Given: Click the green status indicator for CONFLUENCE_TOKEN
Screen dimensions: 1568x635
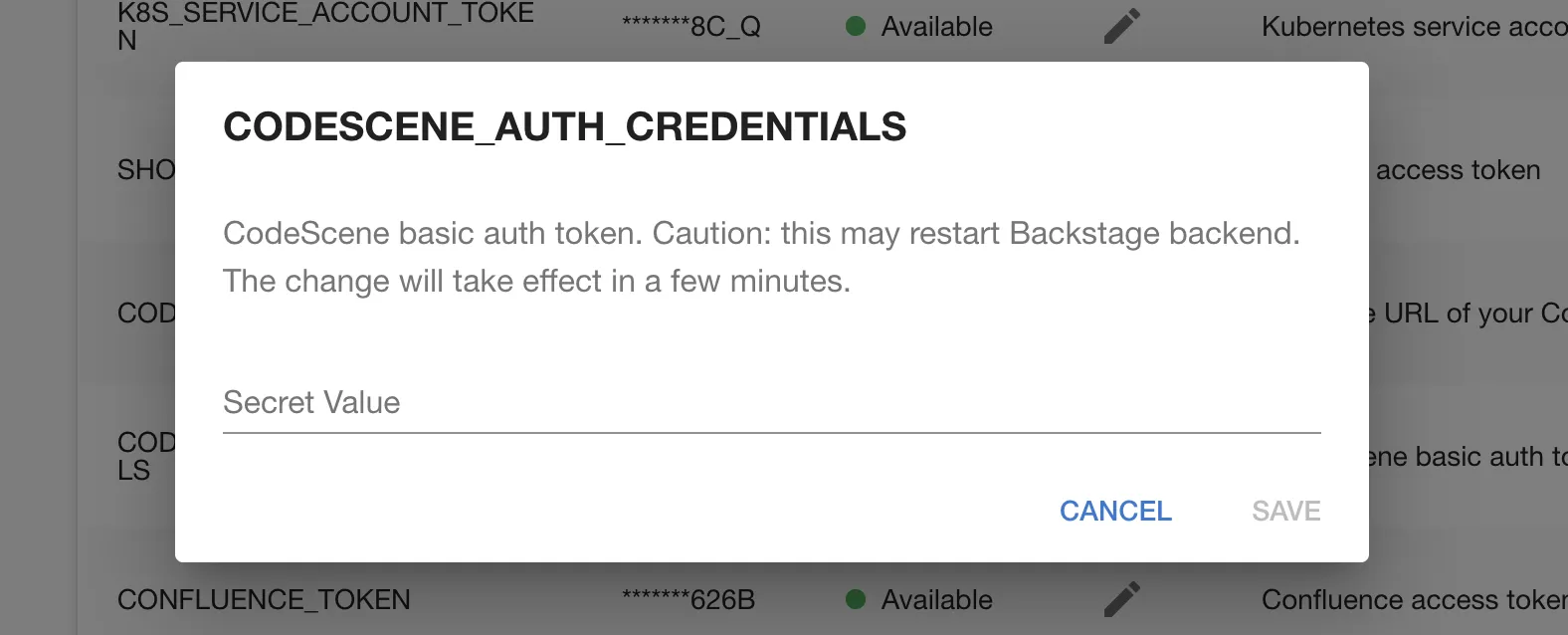Looking at the screenshot, I should point(854,599).
